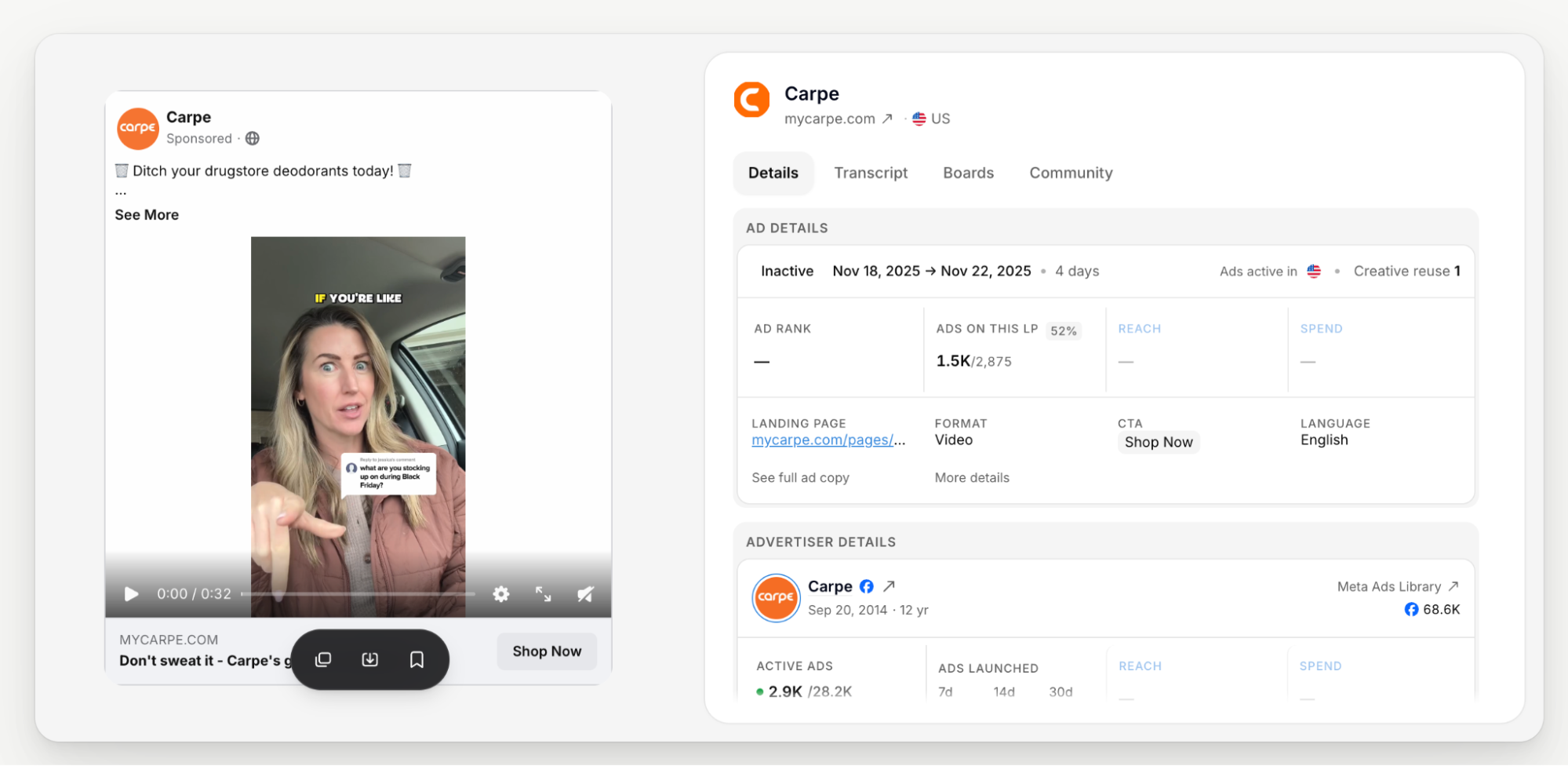
Task: Click the Shop Now button under video
Action: point(547,651)
